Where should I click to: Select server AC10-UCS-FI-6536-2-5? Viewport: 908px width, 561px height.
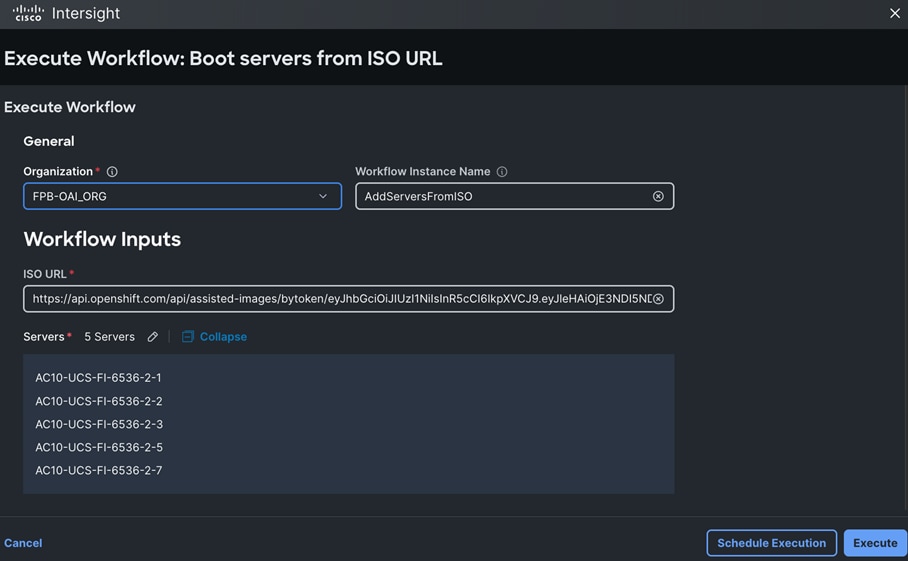pyautogui.click(x=99, y=448)
